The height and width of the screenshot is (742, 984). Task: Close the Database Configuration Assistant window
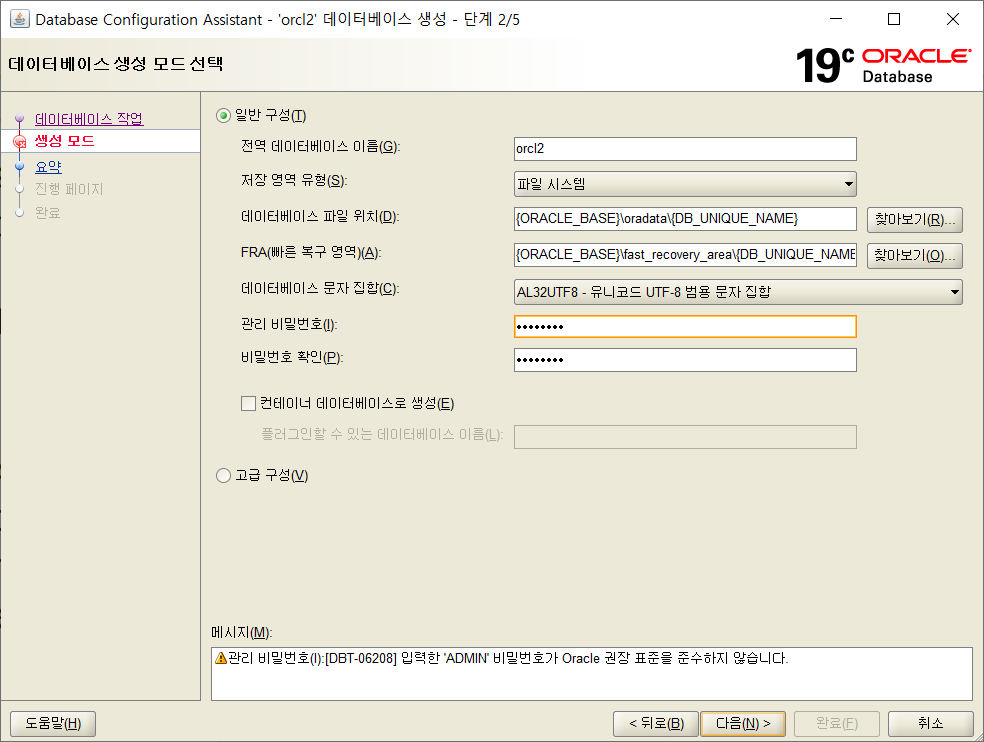click(x=953, y=19)
